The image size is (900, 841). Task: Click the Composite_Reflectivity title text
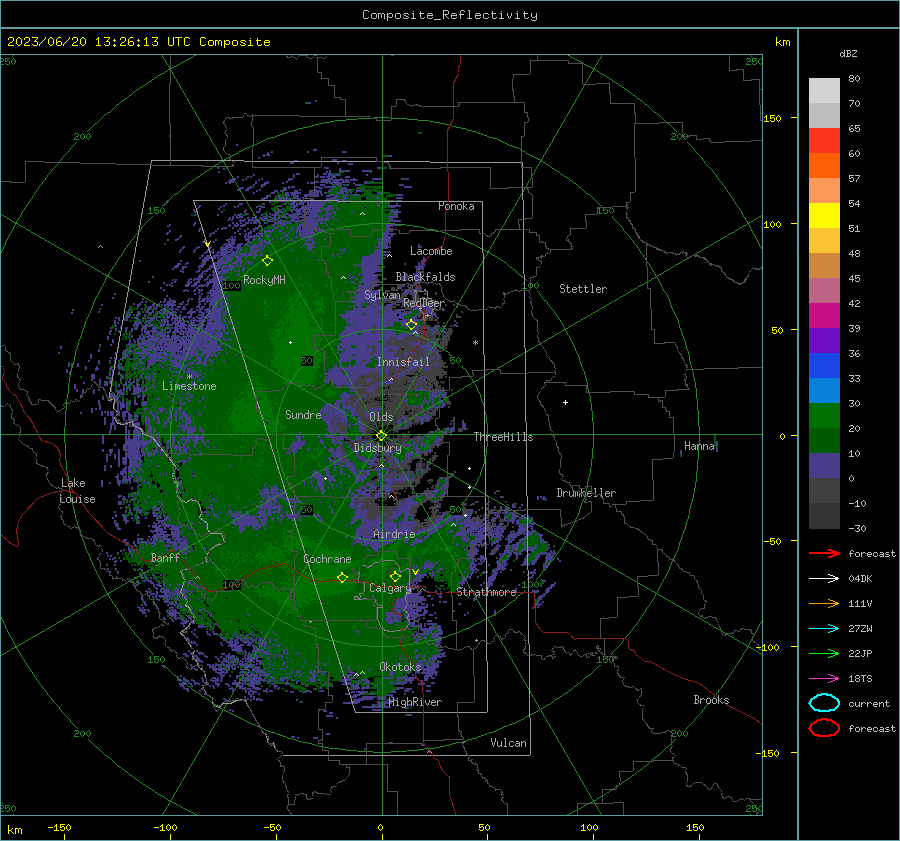click(450, 15)
